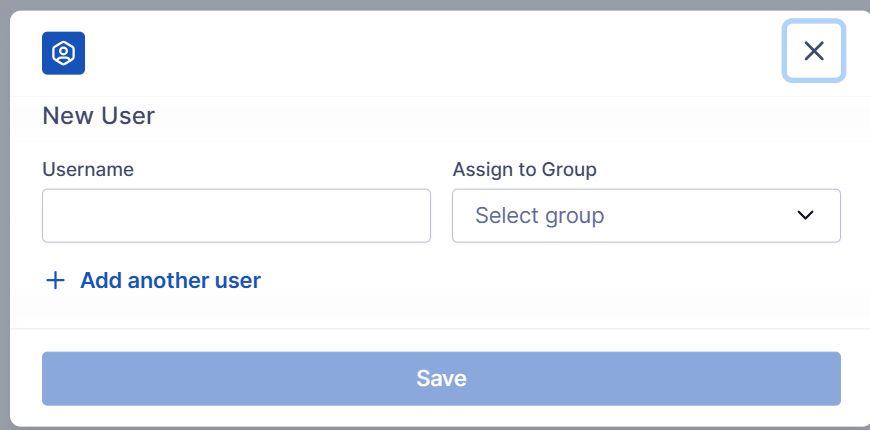Close the New User dialog
870x430 pixels.
click(x=814, y=51)
